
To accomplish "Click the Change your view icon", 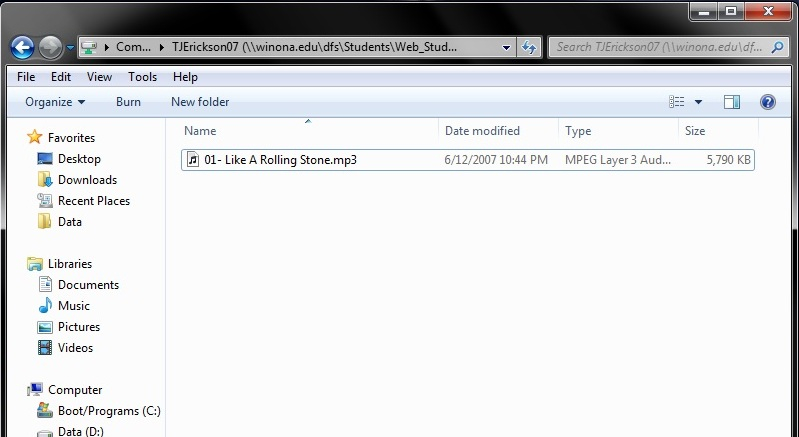I will [x=677, y=102].
